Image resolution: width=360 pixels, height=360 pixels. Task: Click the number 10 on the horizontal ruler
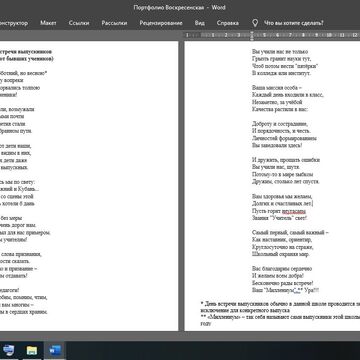tap(329, 35)
